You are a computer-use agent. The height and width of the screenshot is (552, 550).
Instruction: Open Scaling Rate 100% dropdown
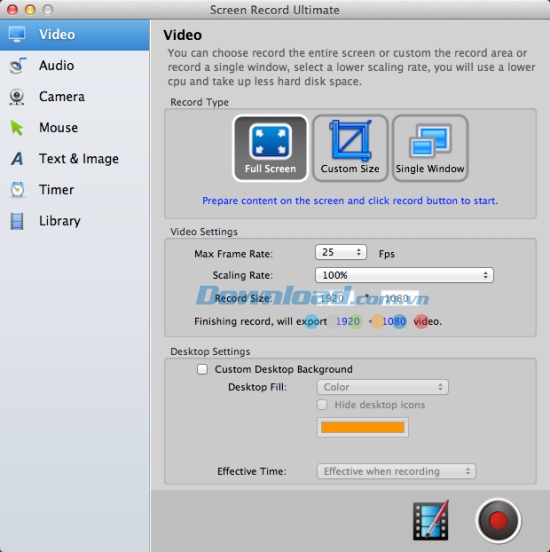(404, 275)
